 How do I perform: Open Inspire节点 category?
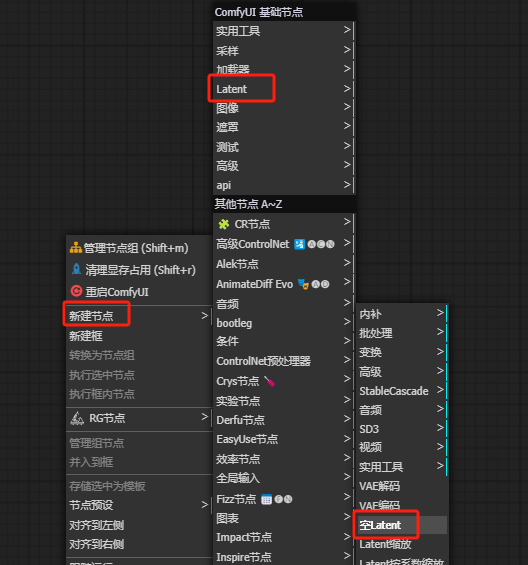(x=284, y=557)
